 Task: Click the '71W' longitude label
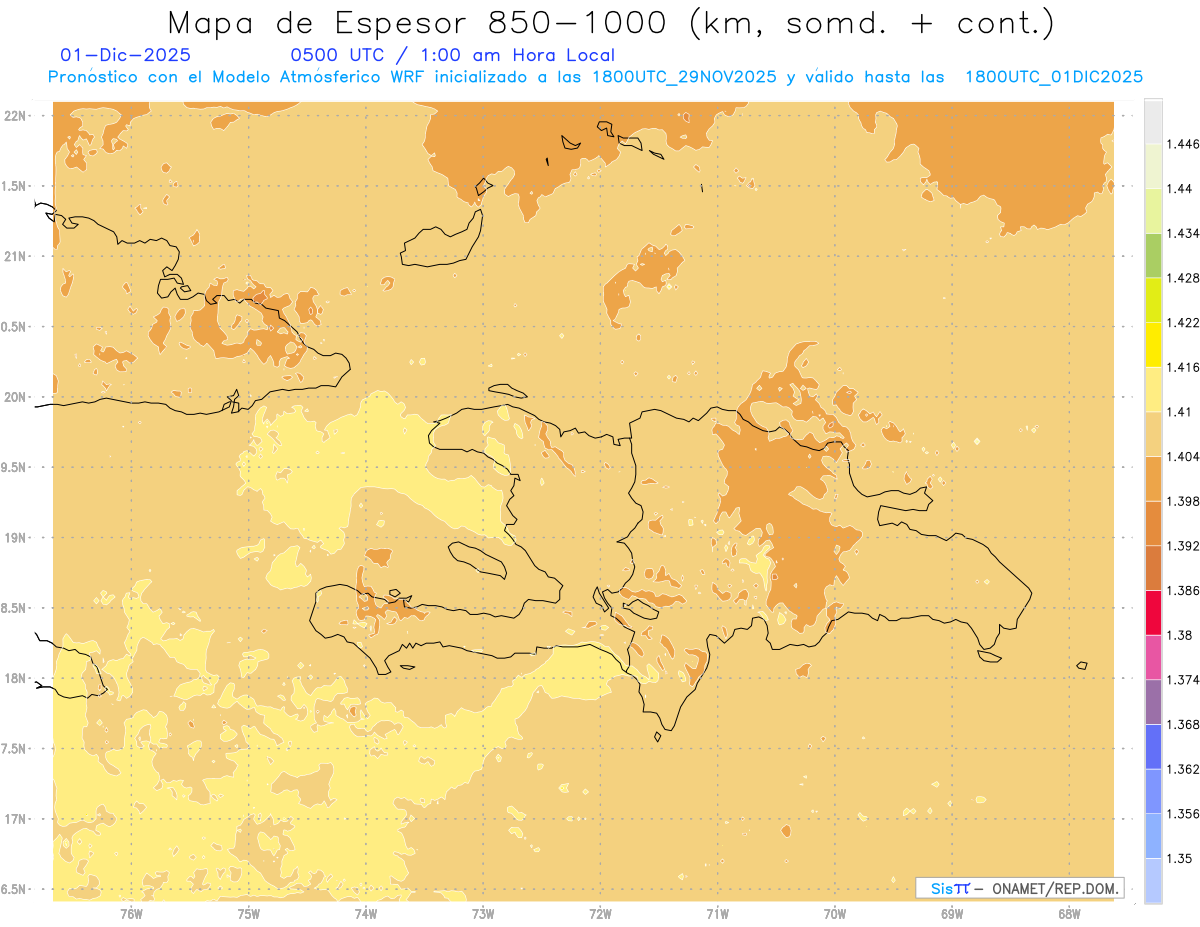717,914
